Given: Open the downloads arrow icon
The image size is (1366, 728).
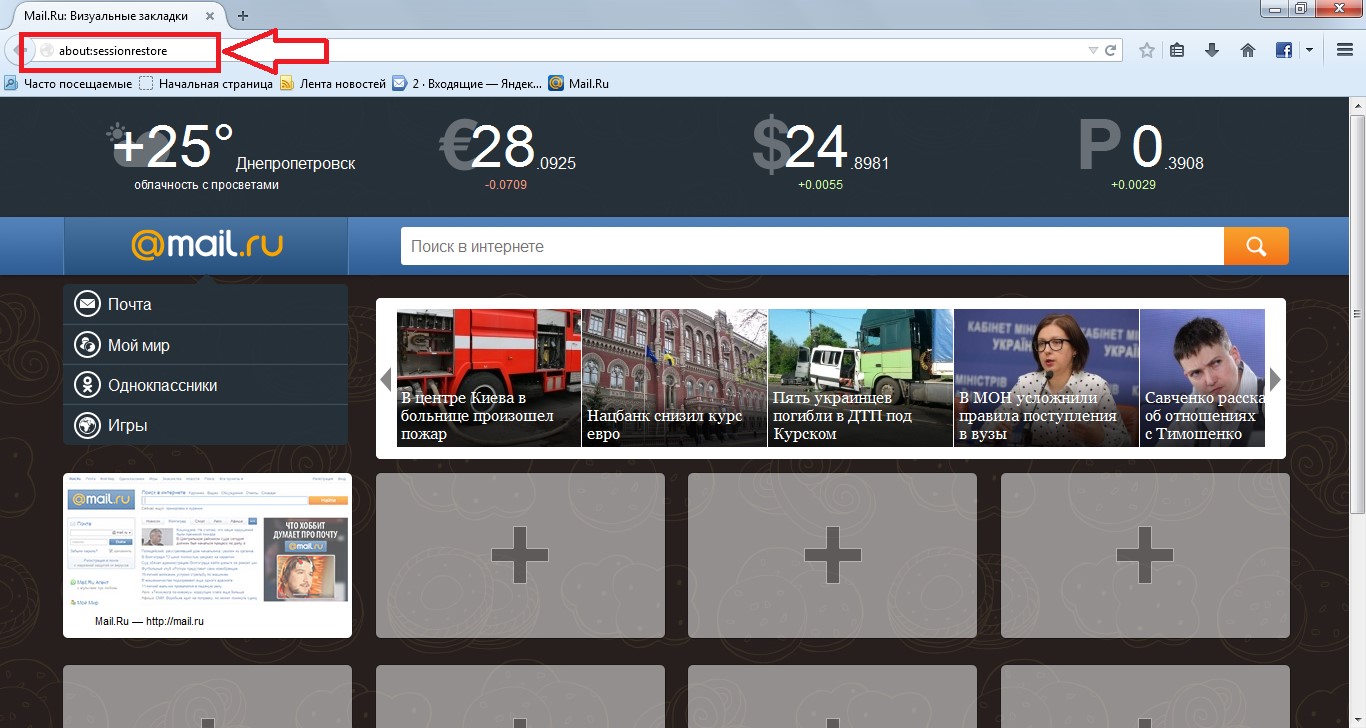Looking at the screenshot, I should coord(1212,50).
